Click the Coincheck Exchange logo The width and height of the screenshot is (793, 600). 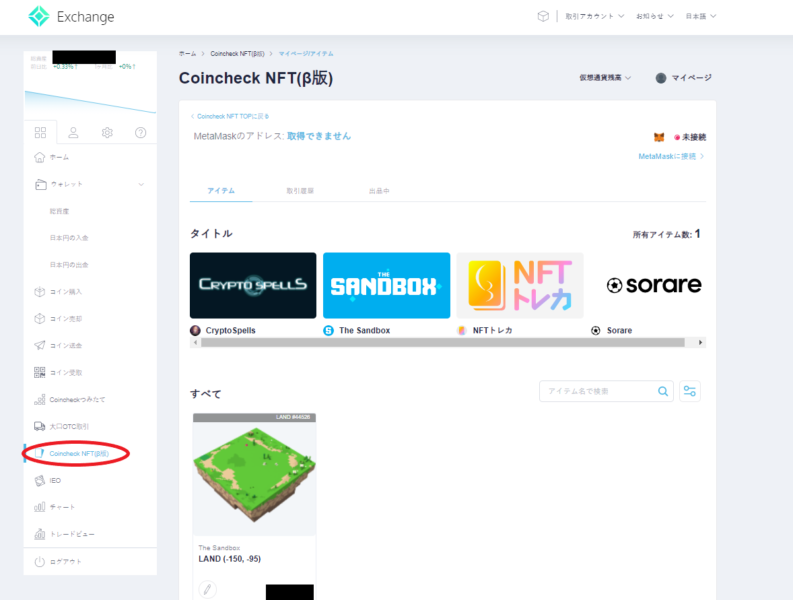[x=71, y=17]
